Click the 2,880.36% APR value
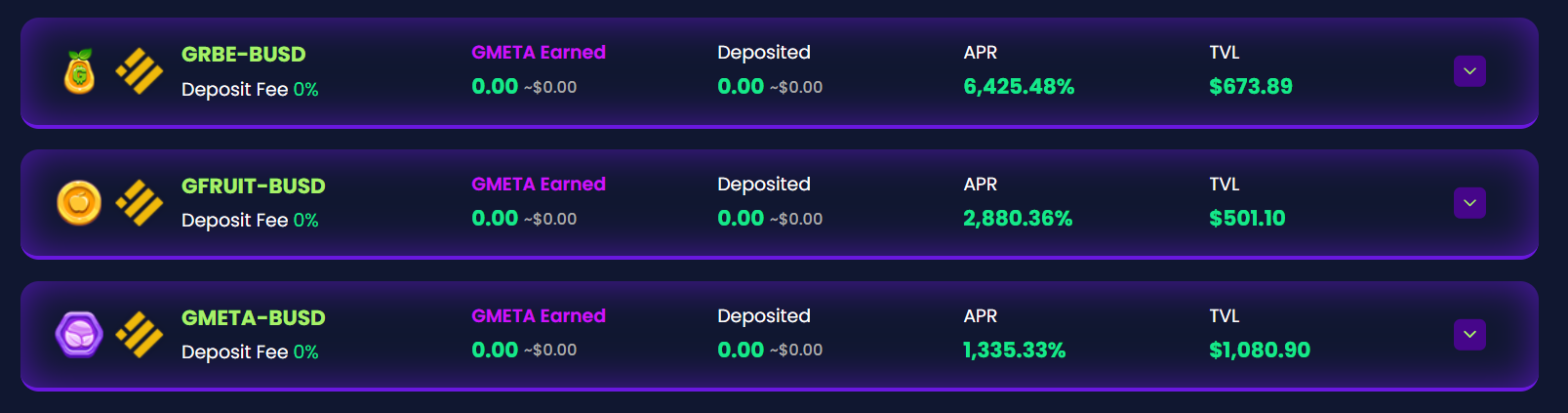 1018,219
